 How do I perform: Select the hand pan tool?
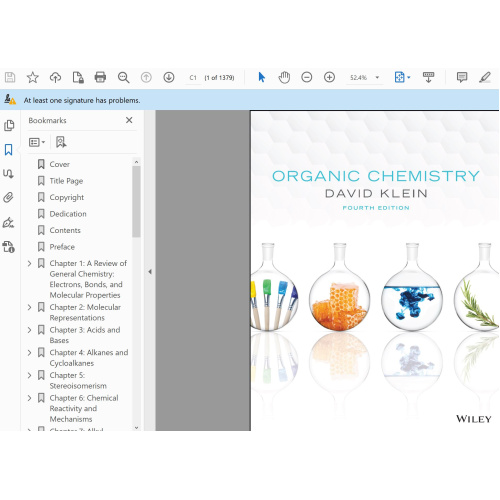point(284,77)
